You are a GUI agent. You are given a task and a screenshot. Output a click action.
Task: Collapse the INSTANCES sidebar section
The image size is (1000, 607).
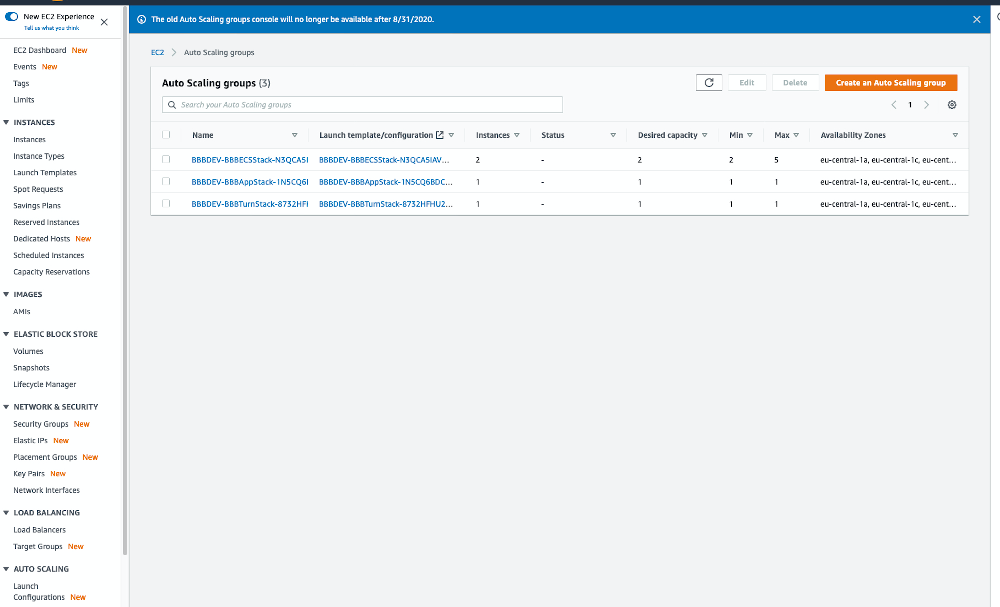(8, 124)
